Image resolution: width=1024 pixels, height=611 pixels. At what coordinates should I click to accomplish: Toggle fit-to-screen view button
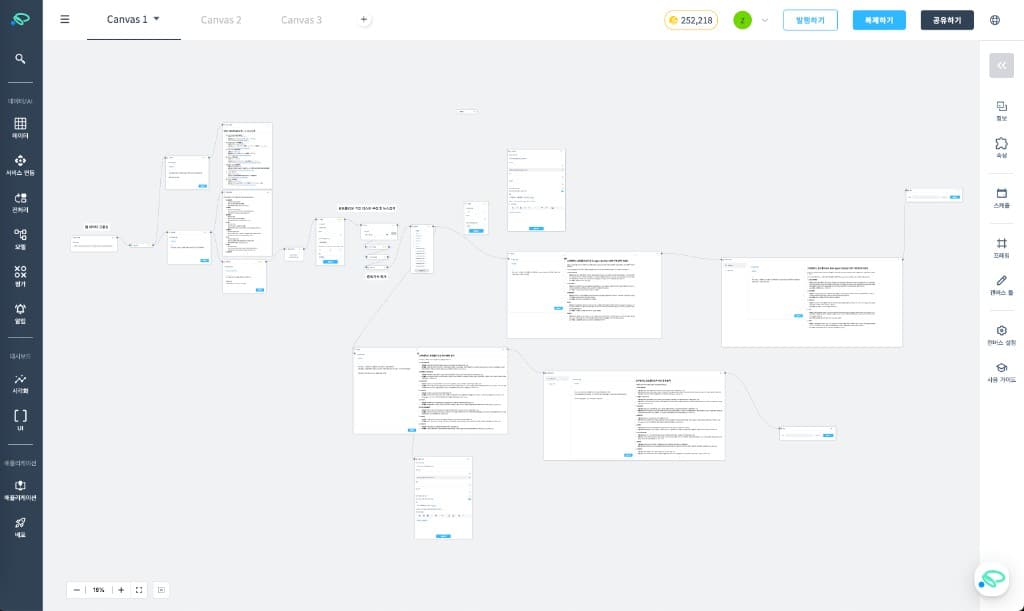139,590
